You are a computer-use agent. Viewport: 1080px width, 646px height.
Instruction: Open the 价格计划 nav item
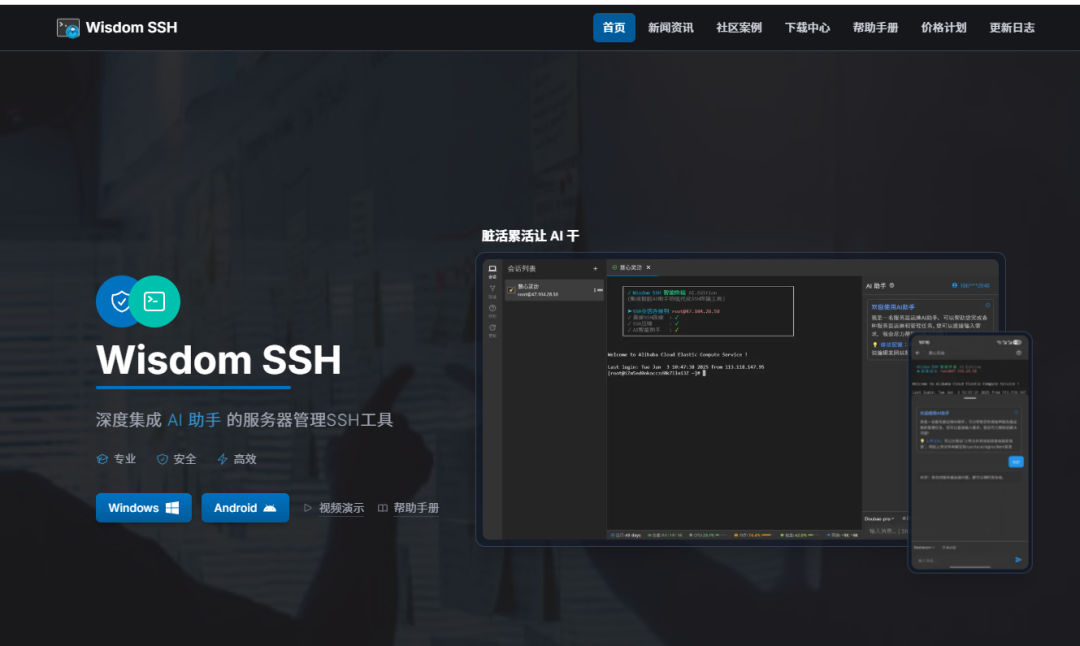tap(944, 28)
